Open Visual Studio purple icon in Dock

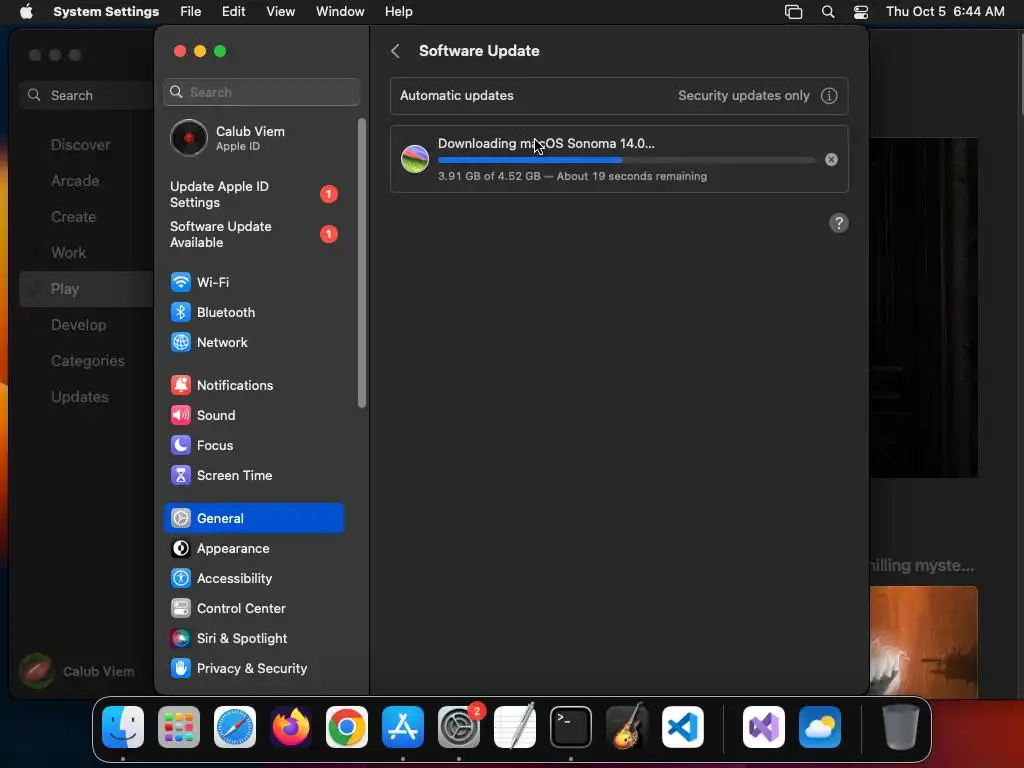tap(763, 727)
